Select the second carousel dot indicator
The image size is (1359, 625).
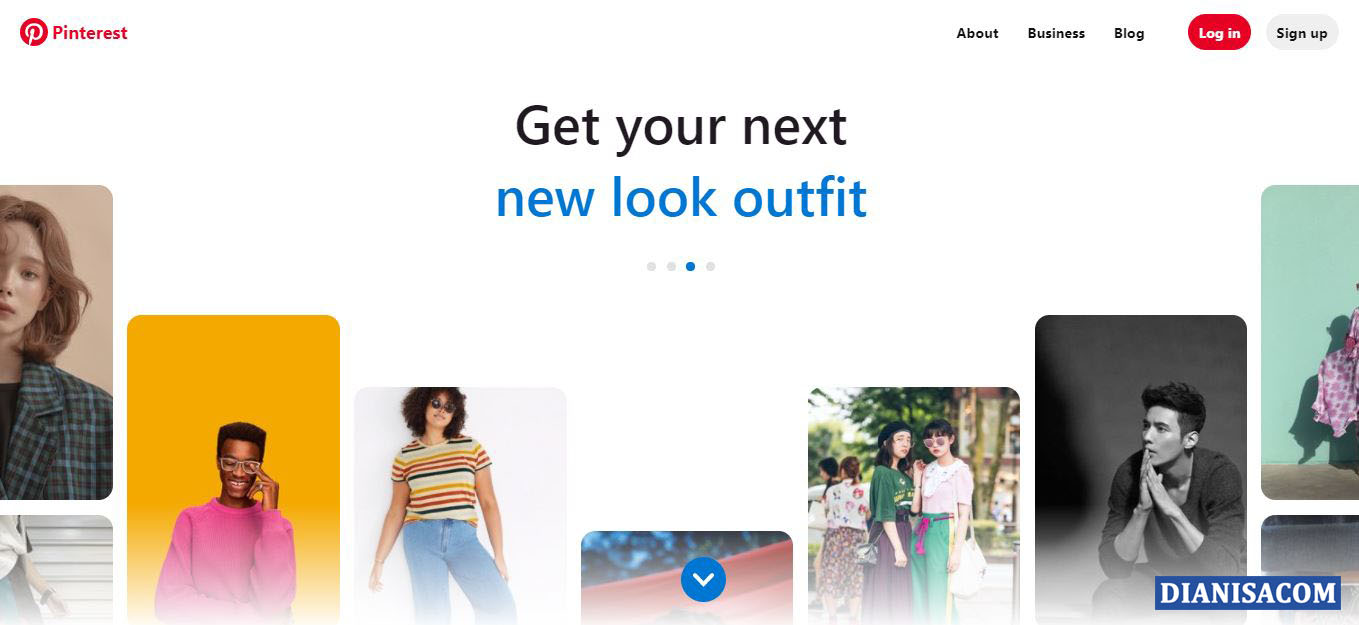point(671,267)
